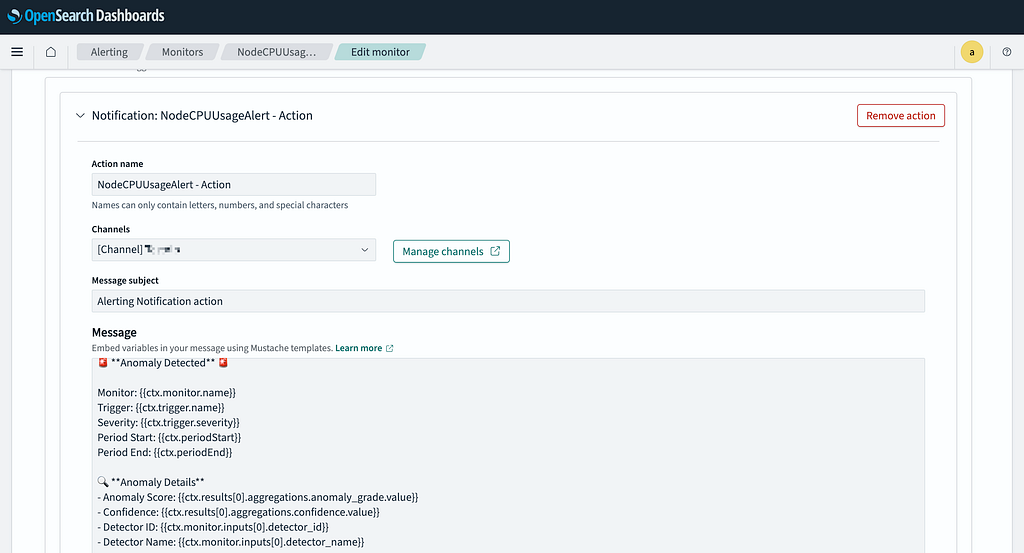Click inside the Message text area
1024x553 pixels.
(508, 456)
